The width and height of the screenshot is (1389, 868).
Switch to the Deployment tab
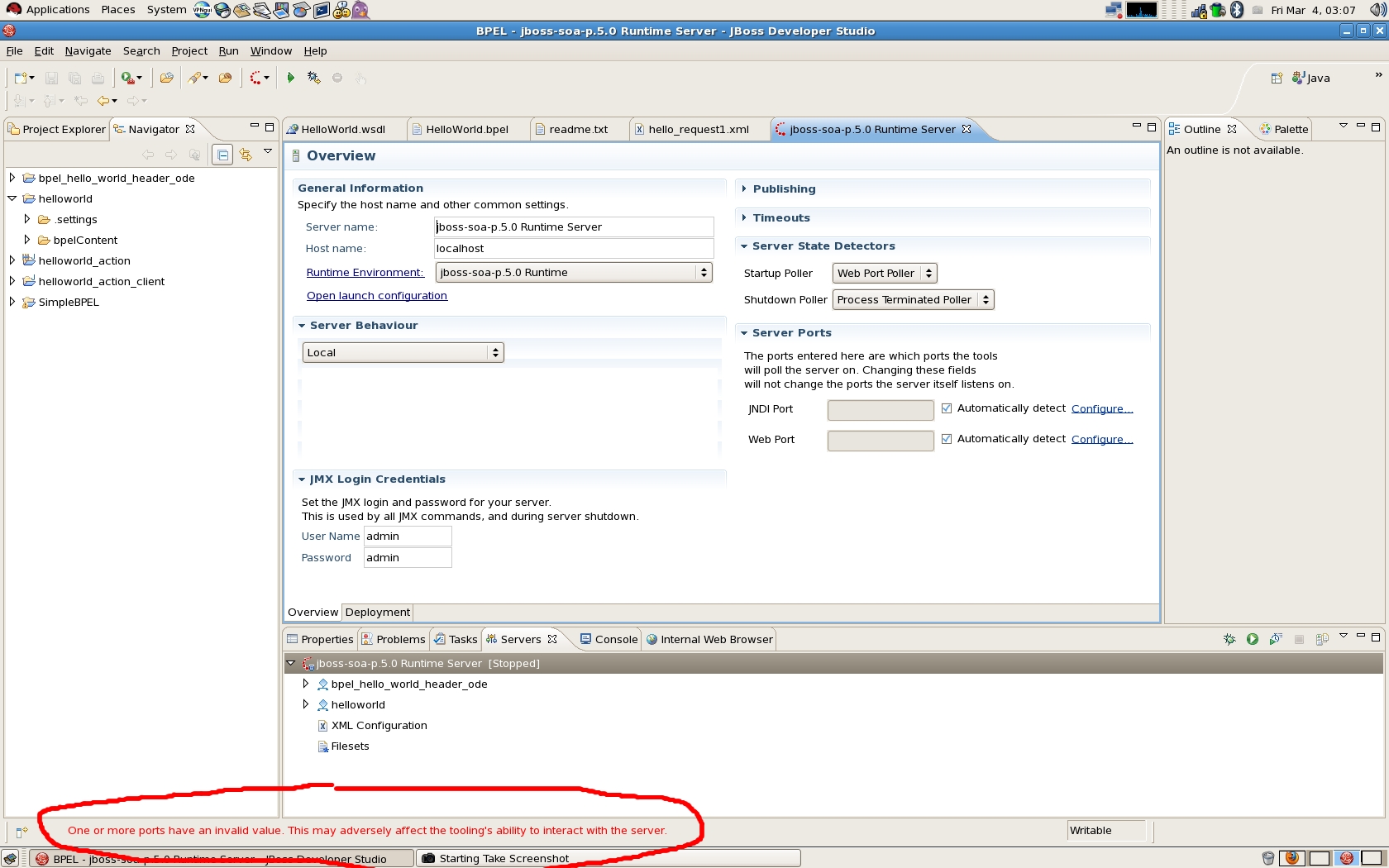coord(377,613)
